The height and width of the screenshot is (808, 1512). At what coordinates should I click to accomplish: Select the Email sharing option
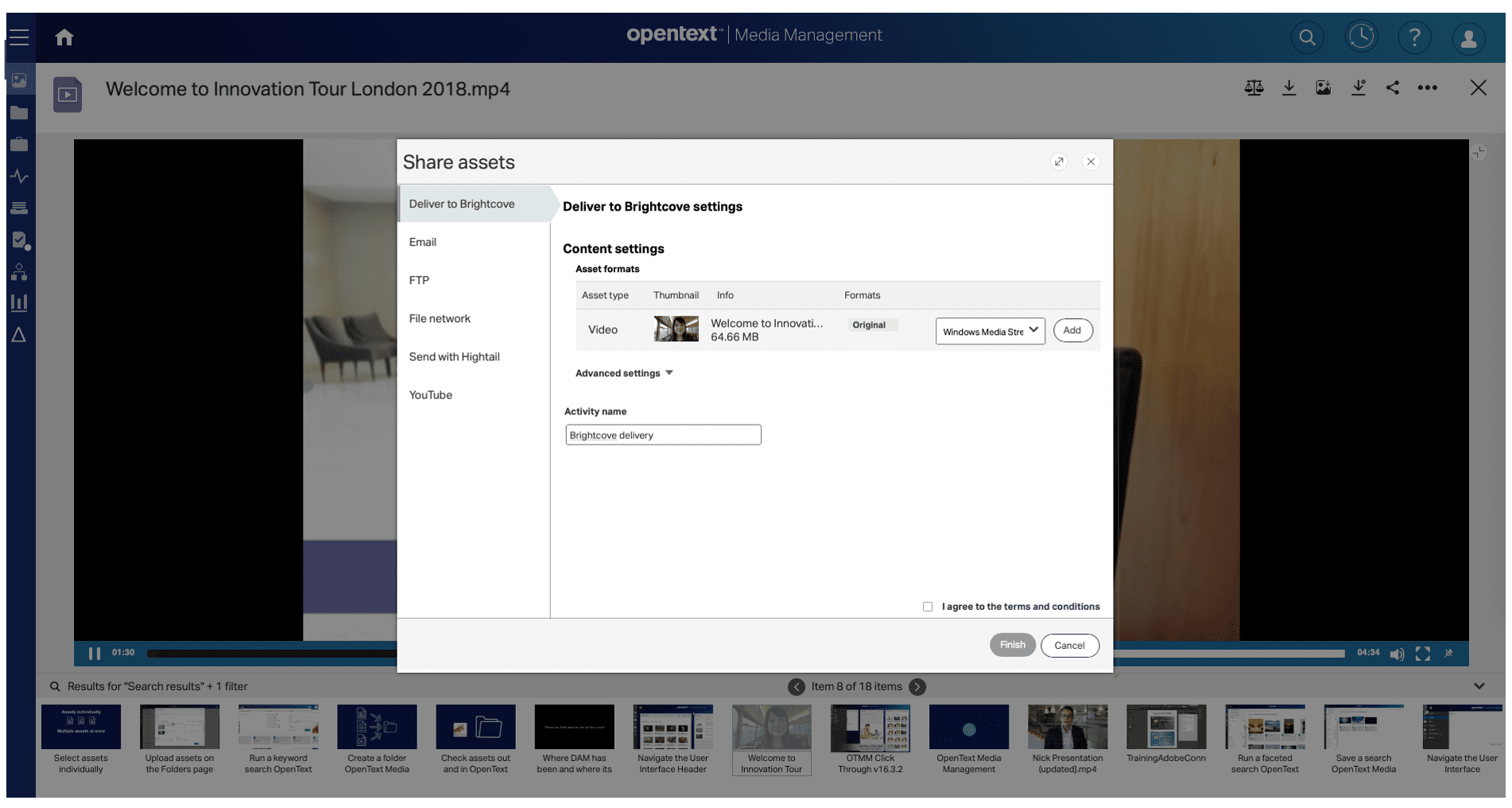(422, 242)
